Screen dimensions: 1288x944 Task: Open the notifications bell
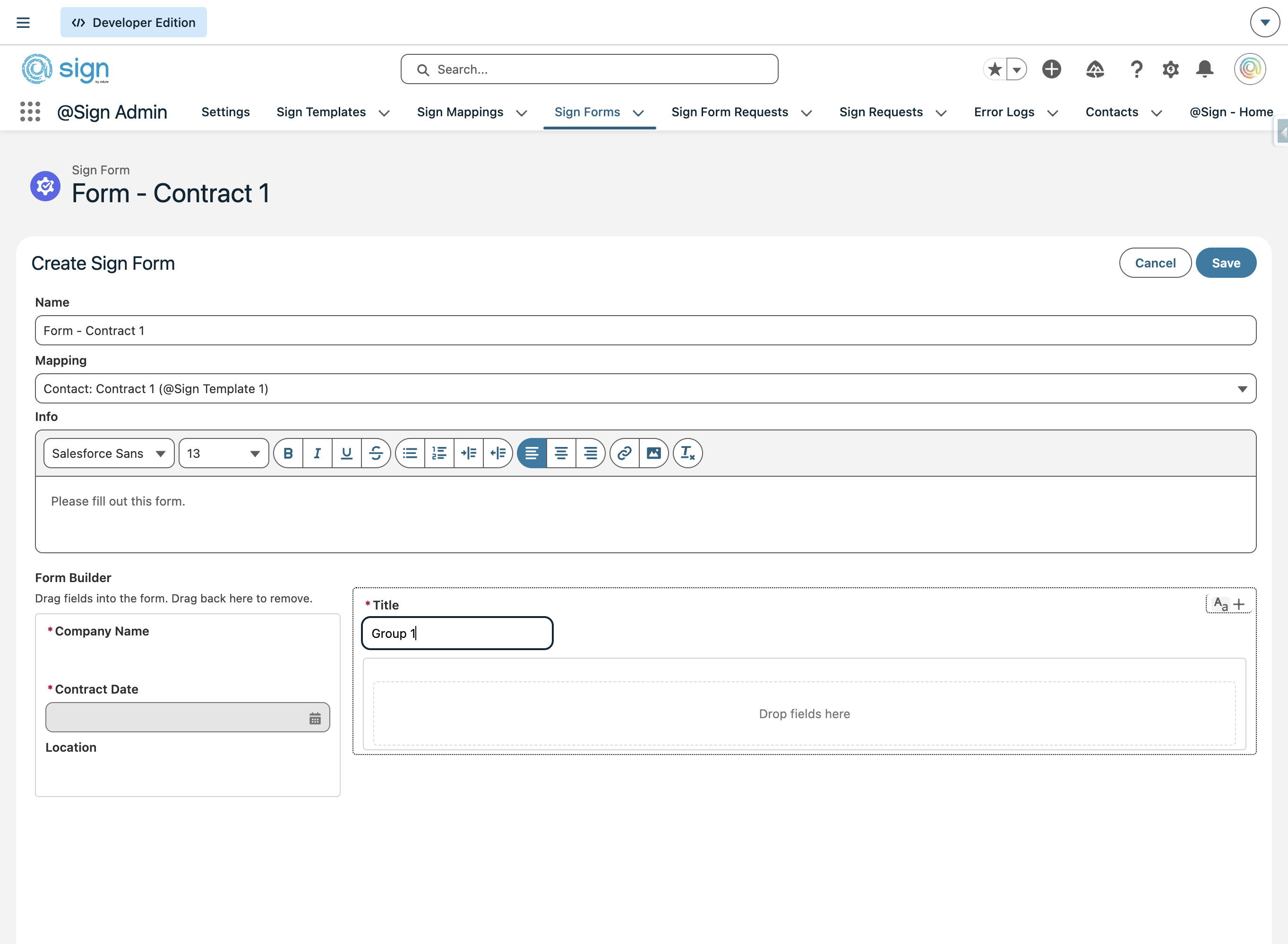[x=1204, y=69]
